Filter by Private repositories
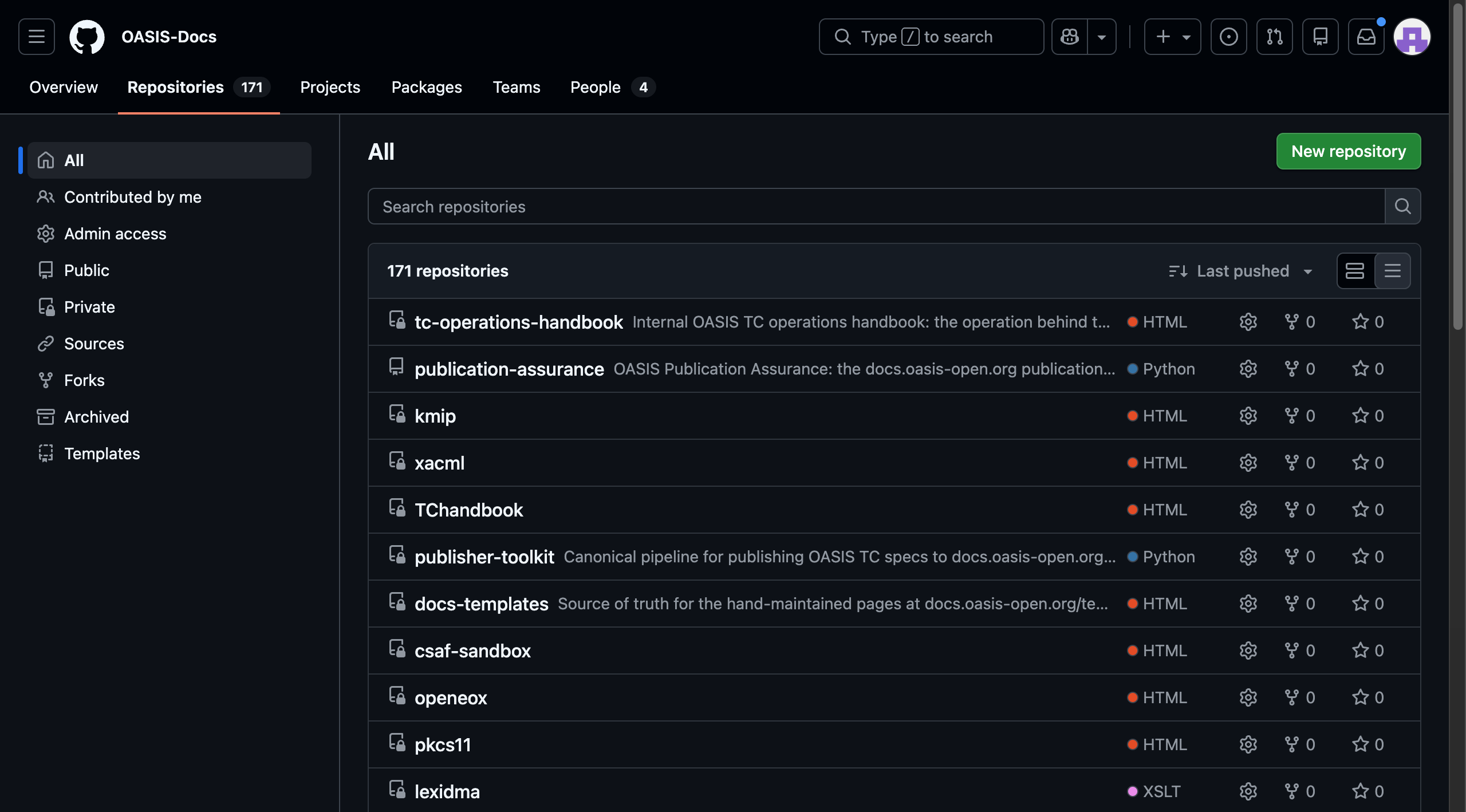The width and height of the screenshot is (1466, 812). [x=170, y=307]
